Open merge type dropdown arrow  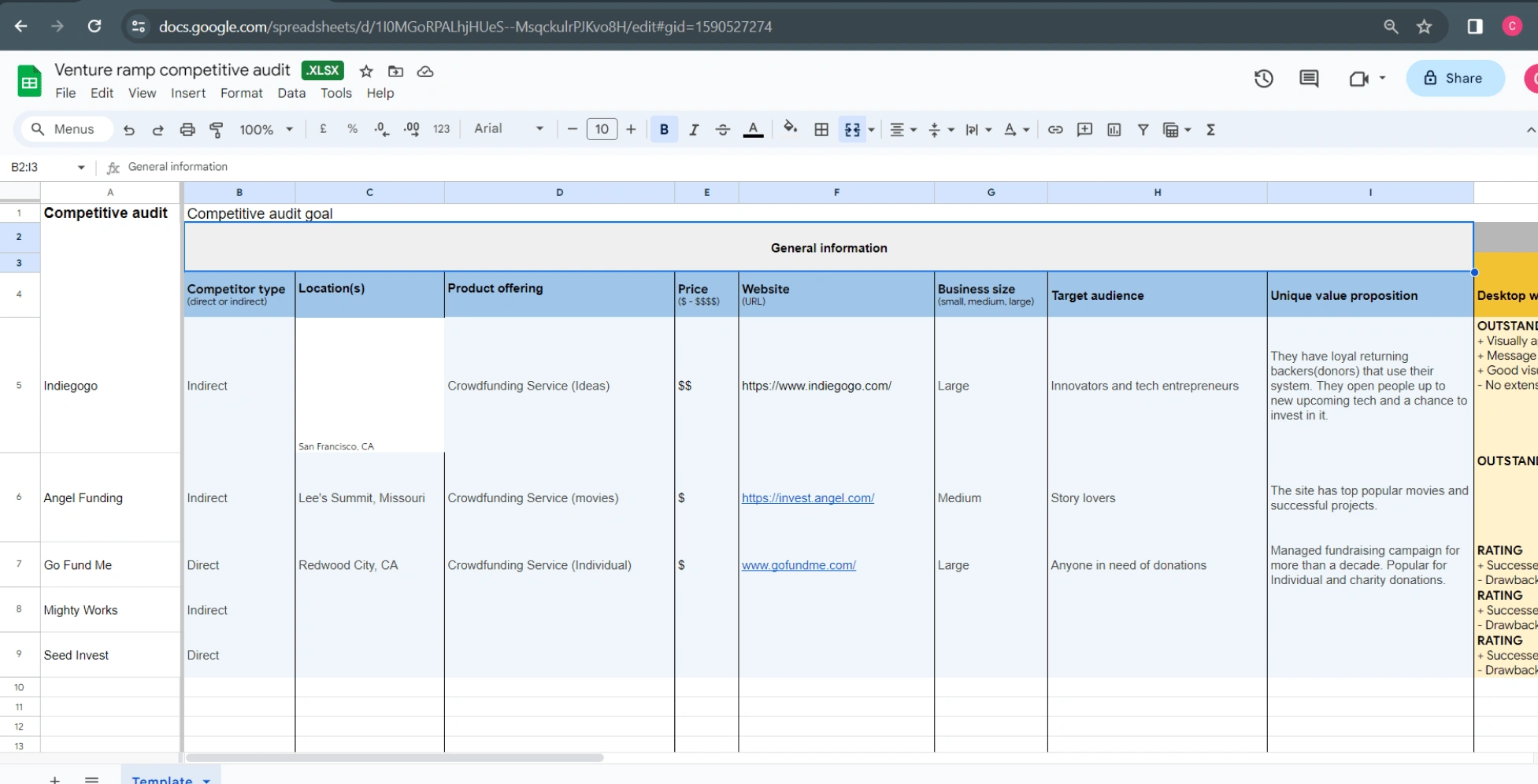871,130
